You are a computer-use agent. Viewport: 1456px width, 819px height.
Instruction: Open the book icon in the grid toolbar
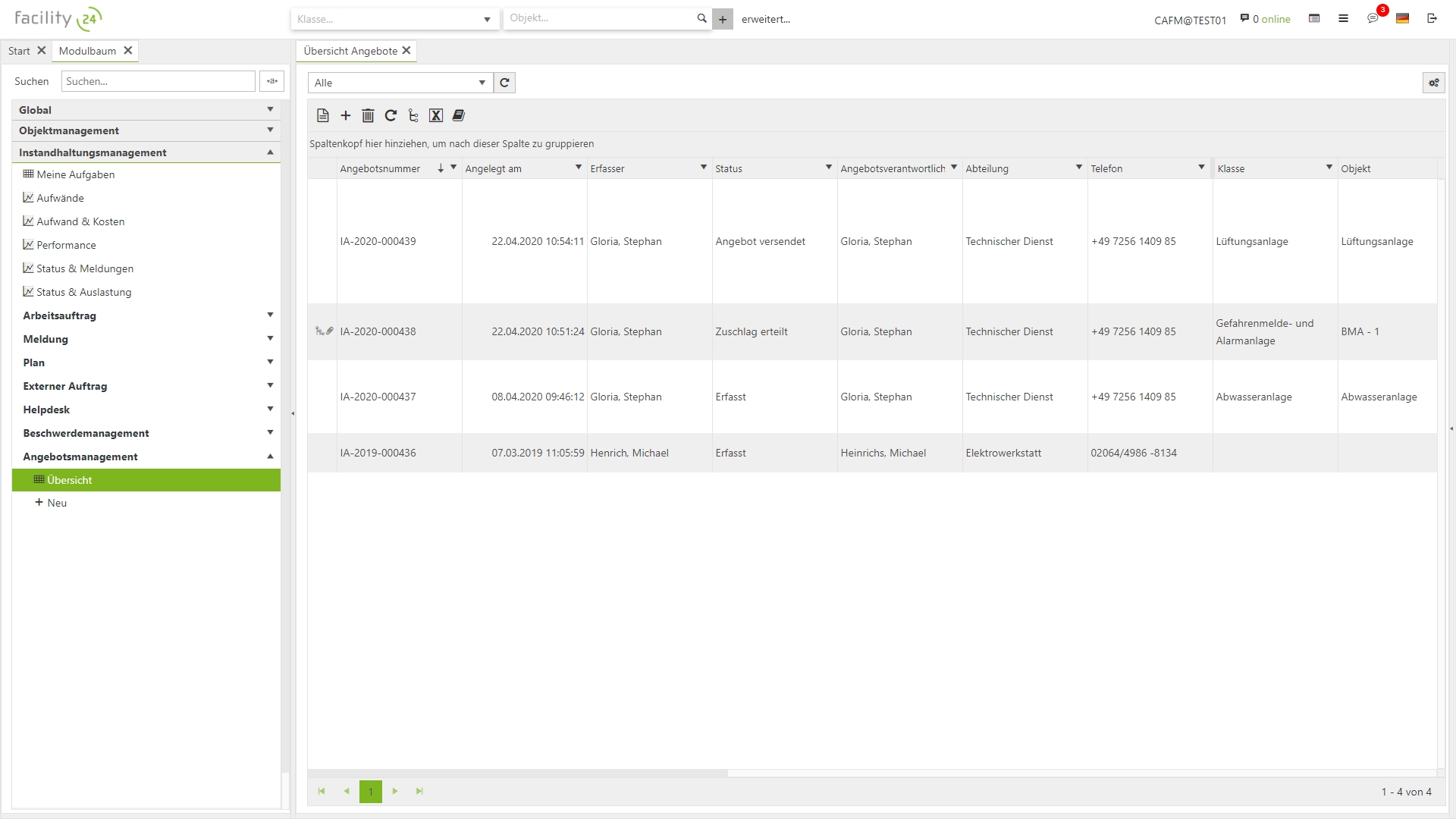click(x=459, y=115)
